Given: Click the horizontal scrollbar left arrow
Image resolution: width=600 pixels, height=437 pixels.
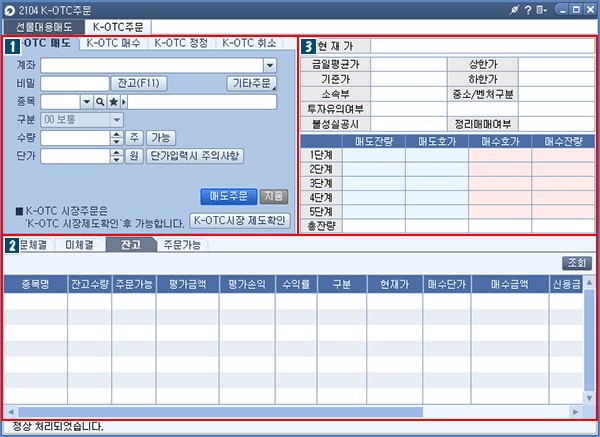Looking at the screenshot, I should (x=11, y=412).
